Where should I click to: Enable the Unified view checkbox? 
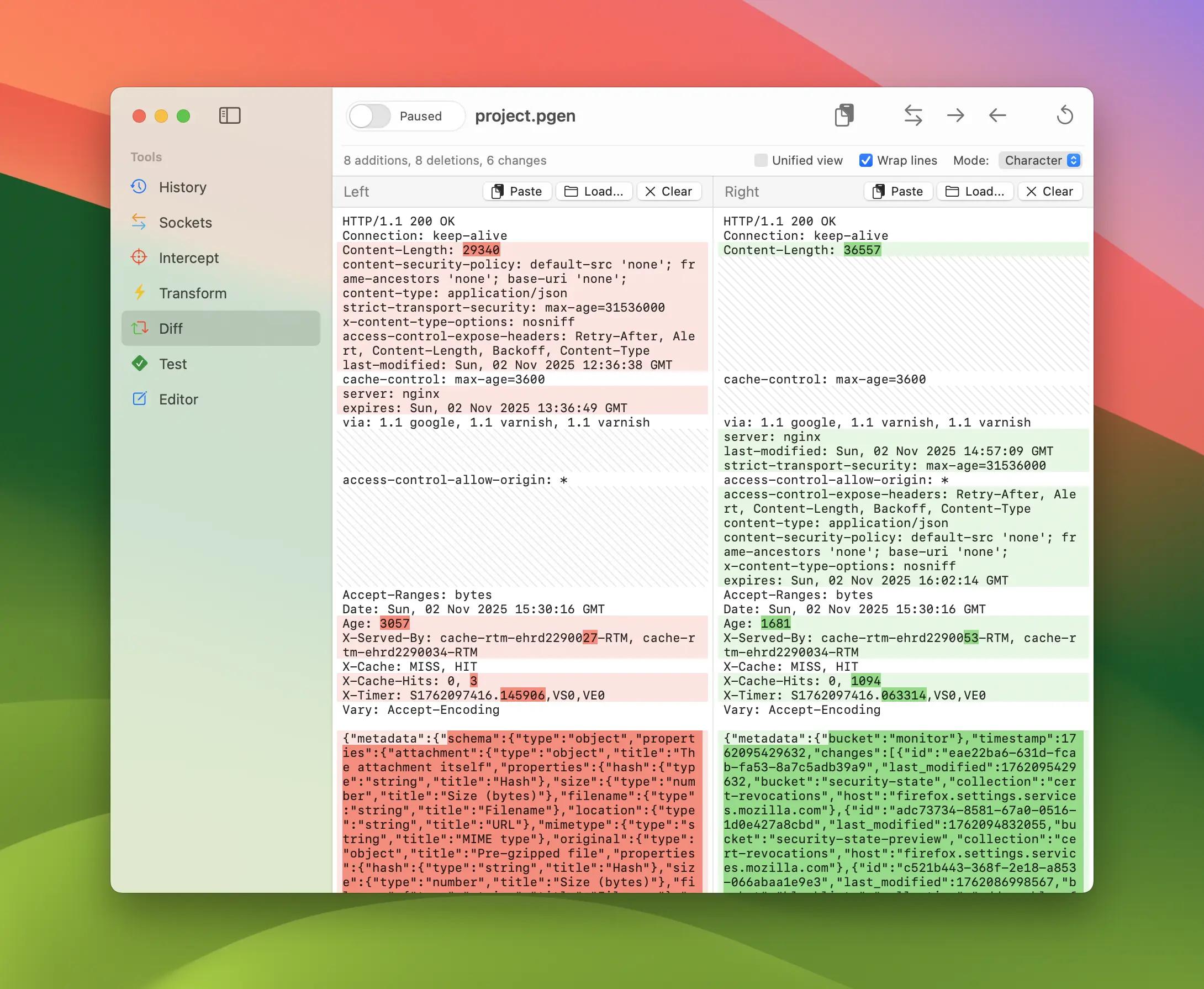761,161
